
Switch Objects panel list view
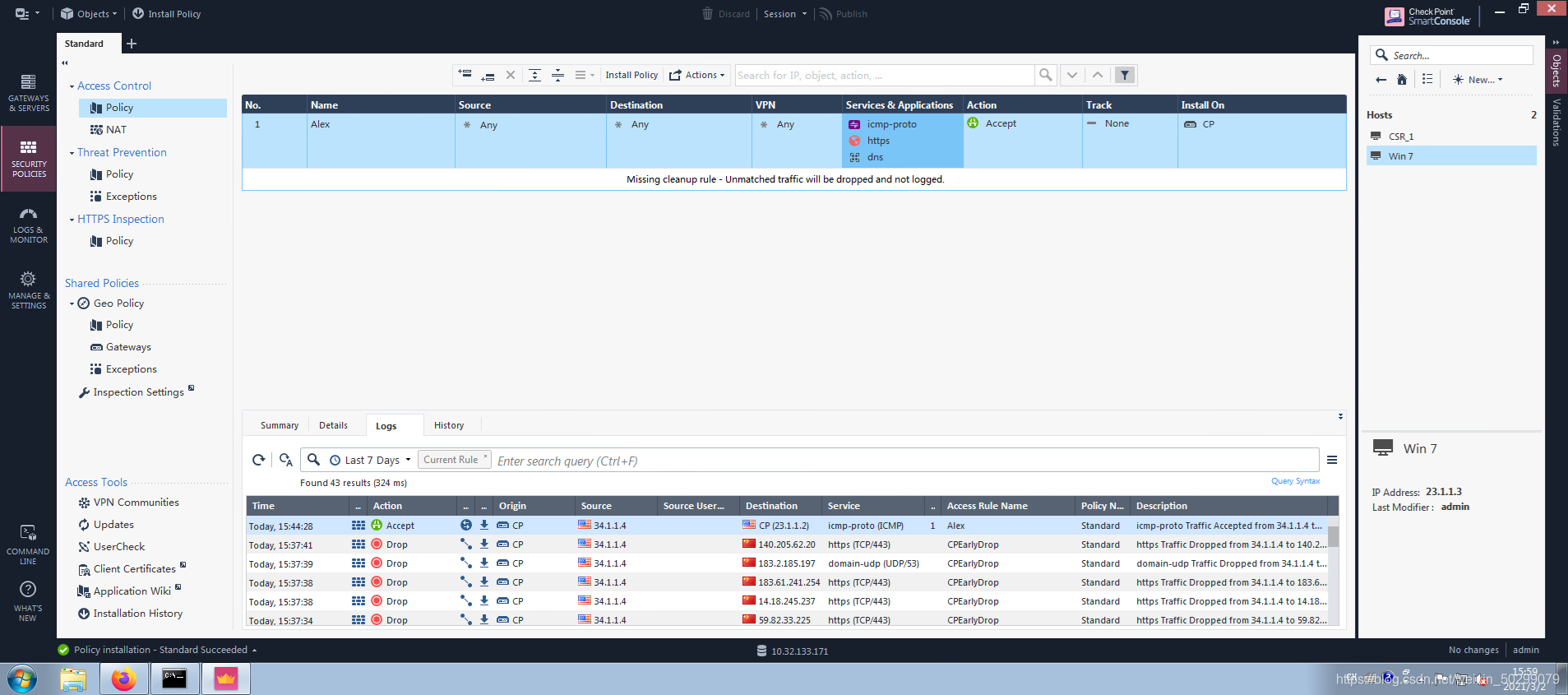(x=1427, y=80)
